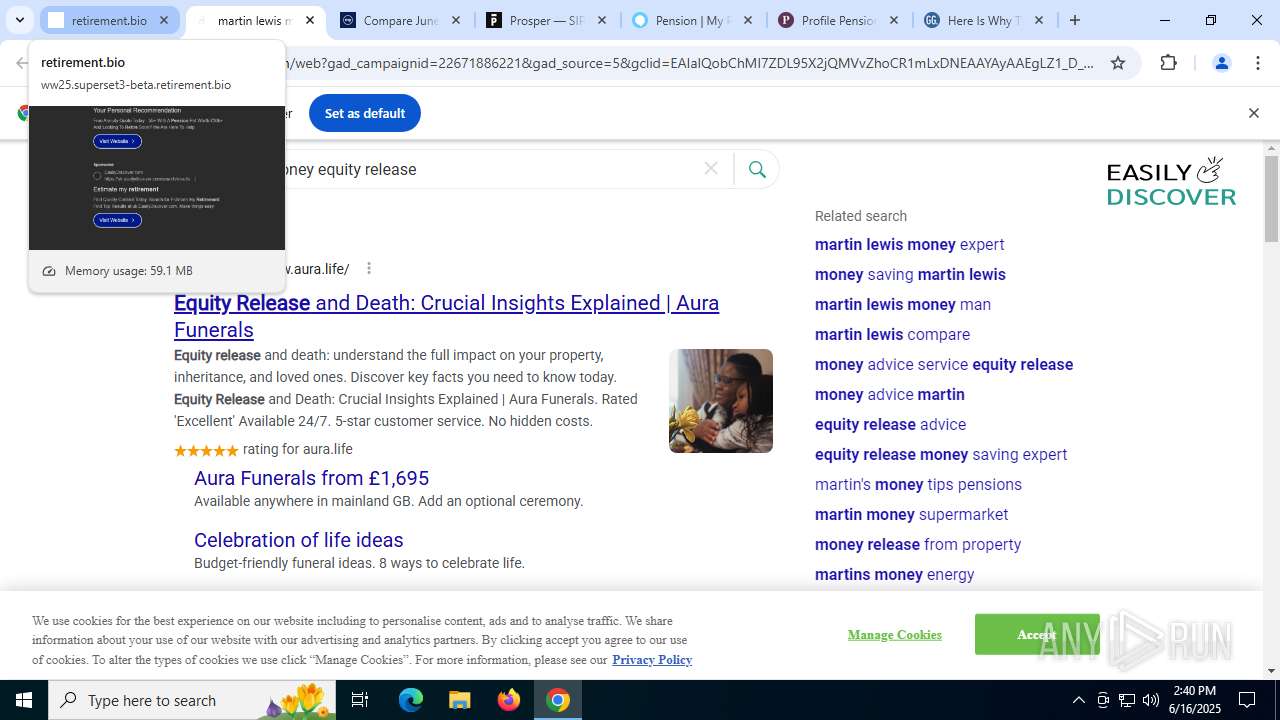Click the taskbar search box
1280x720 pixels.
[x=193, y=700]
